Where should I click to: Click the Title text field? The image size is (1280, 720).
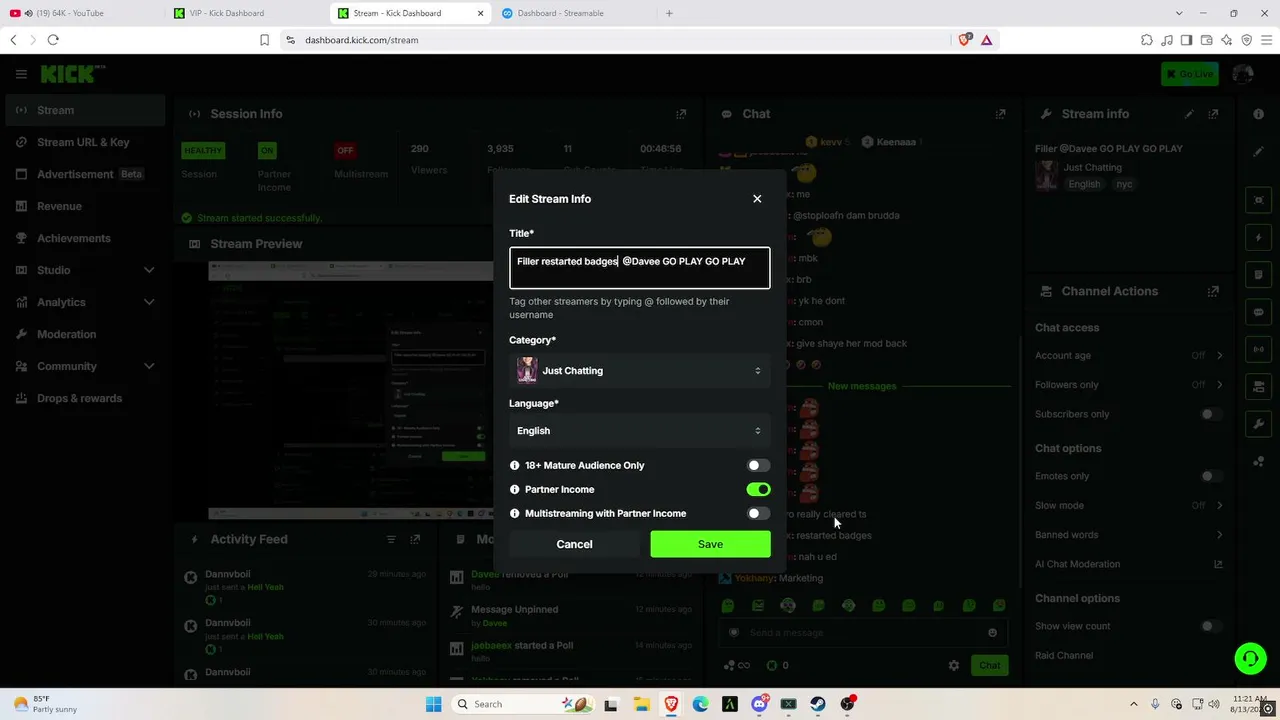click(x=640, y=268)
